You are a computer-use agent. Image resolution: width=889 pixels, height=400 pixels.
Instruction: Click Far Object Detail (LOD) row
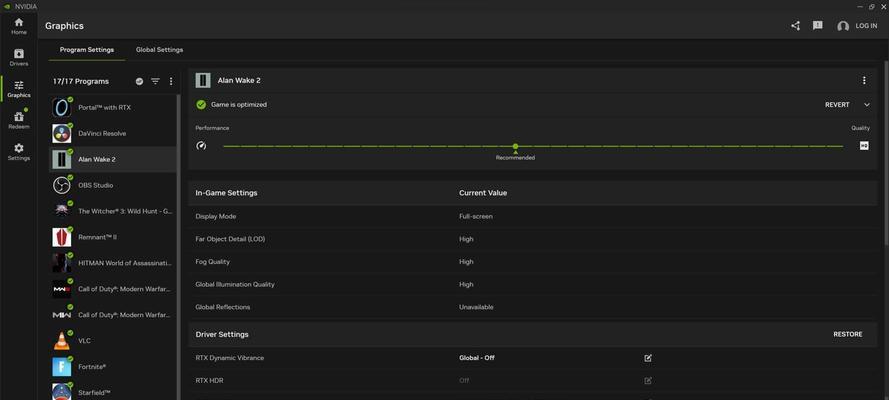pyautogui.click(x=532, y=239)
